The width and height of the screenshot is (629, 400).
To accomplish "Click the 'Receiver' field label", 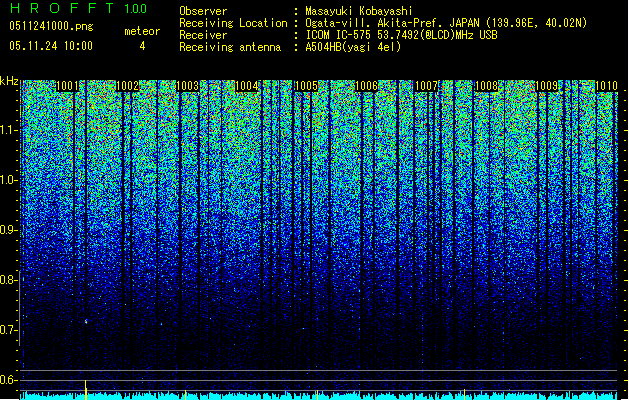I will click(203, 35).
